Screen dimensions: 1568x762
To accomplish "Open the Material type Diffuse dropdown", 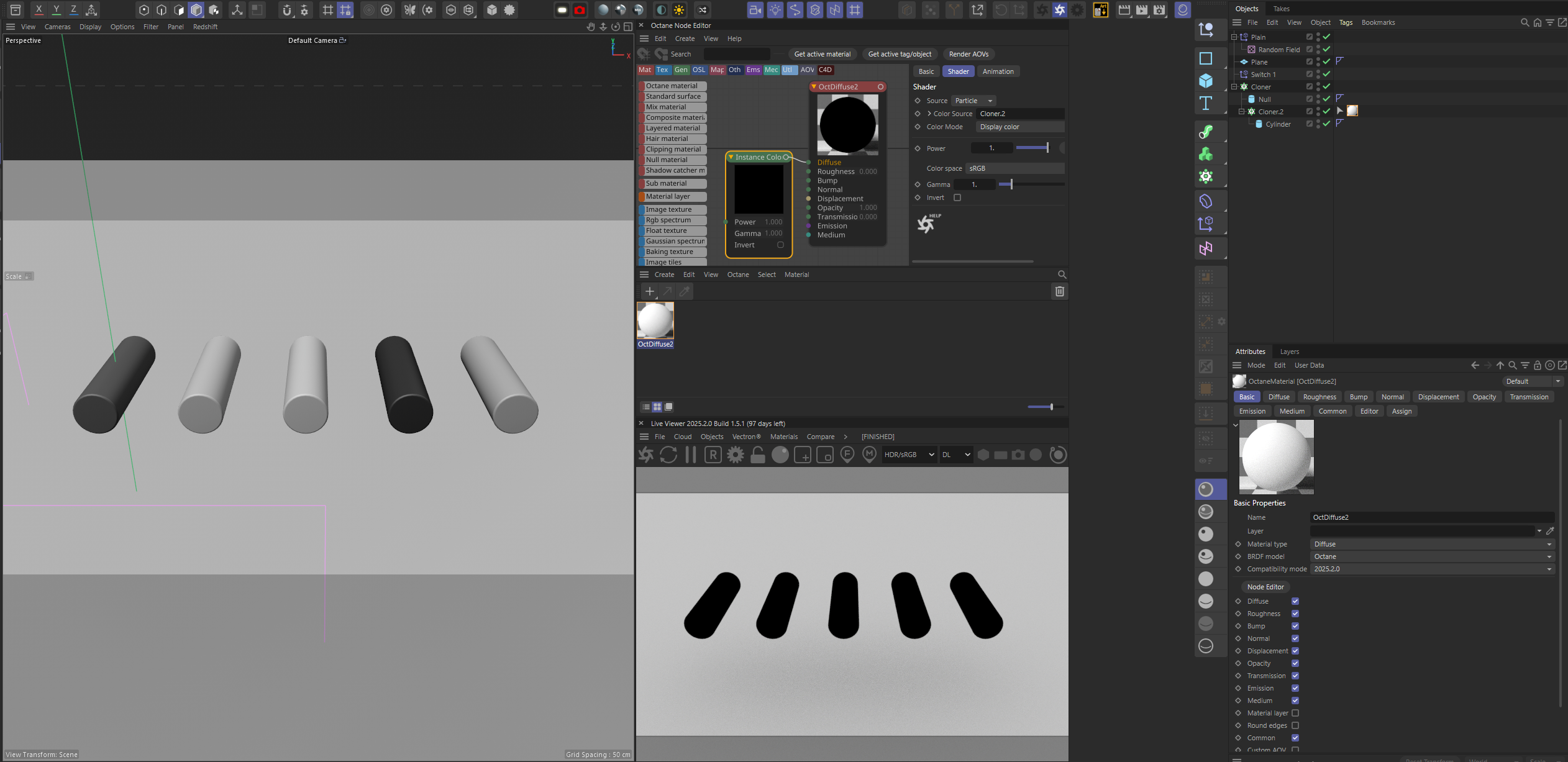I will click(1431, 544).
